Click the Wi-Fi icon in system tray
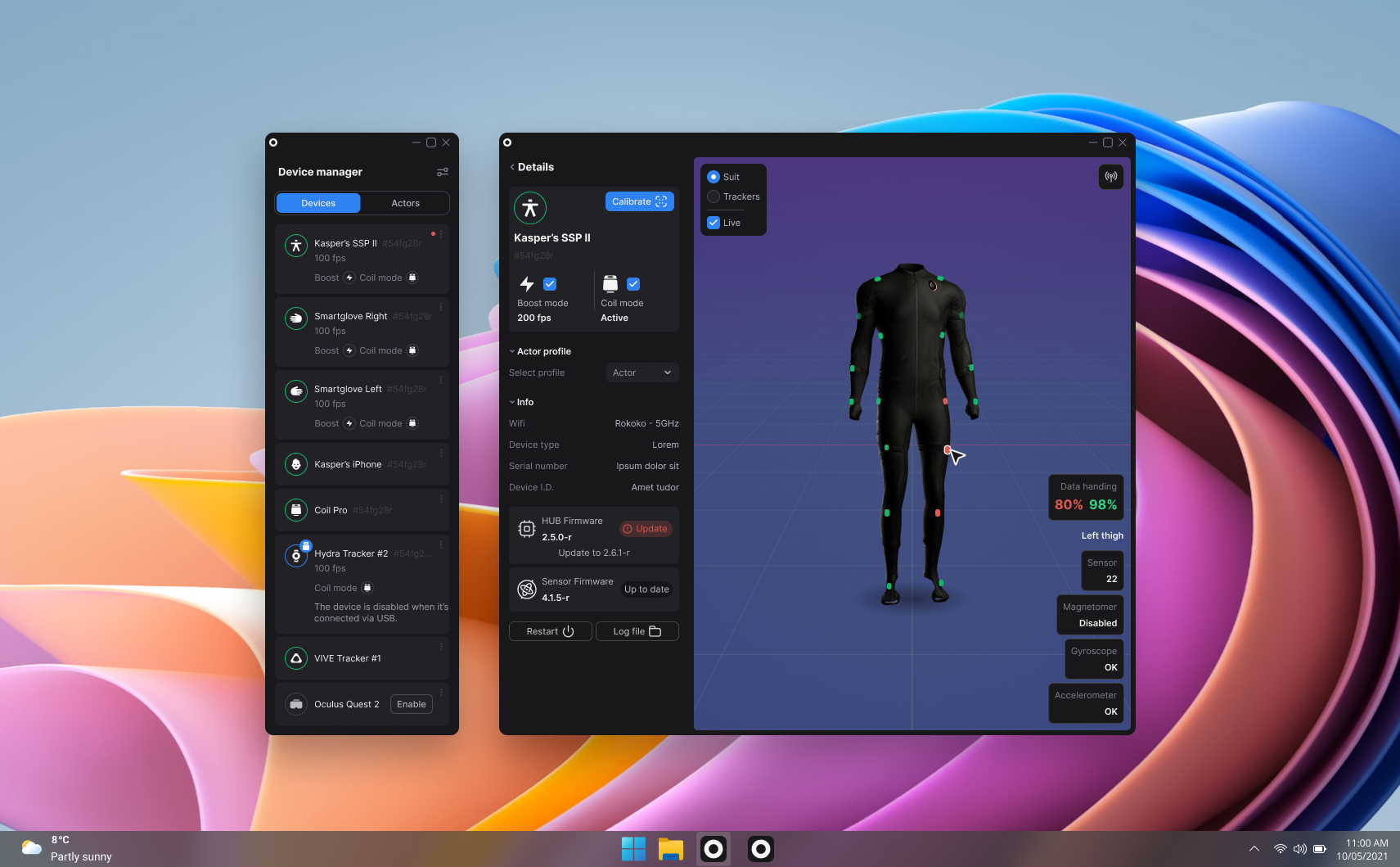The width and height of the screenshot is (1400, 867). (1280, 849)
